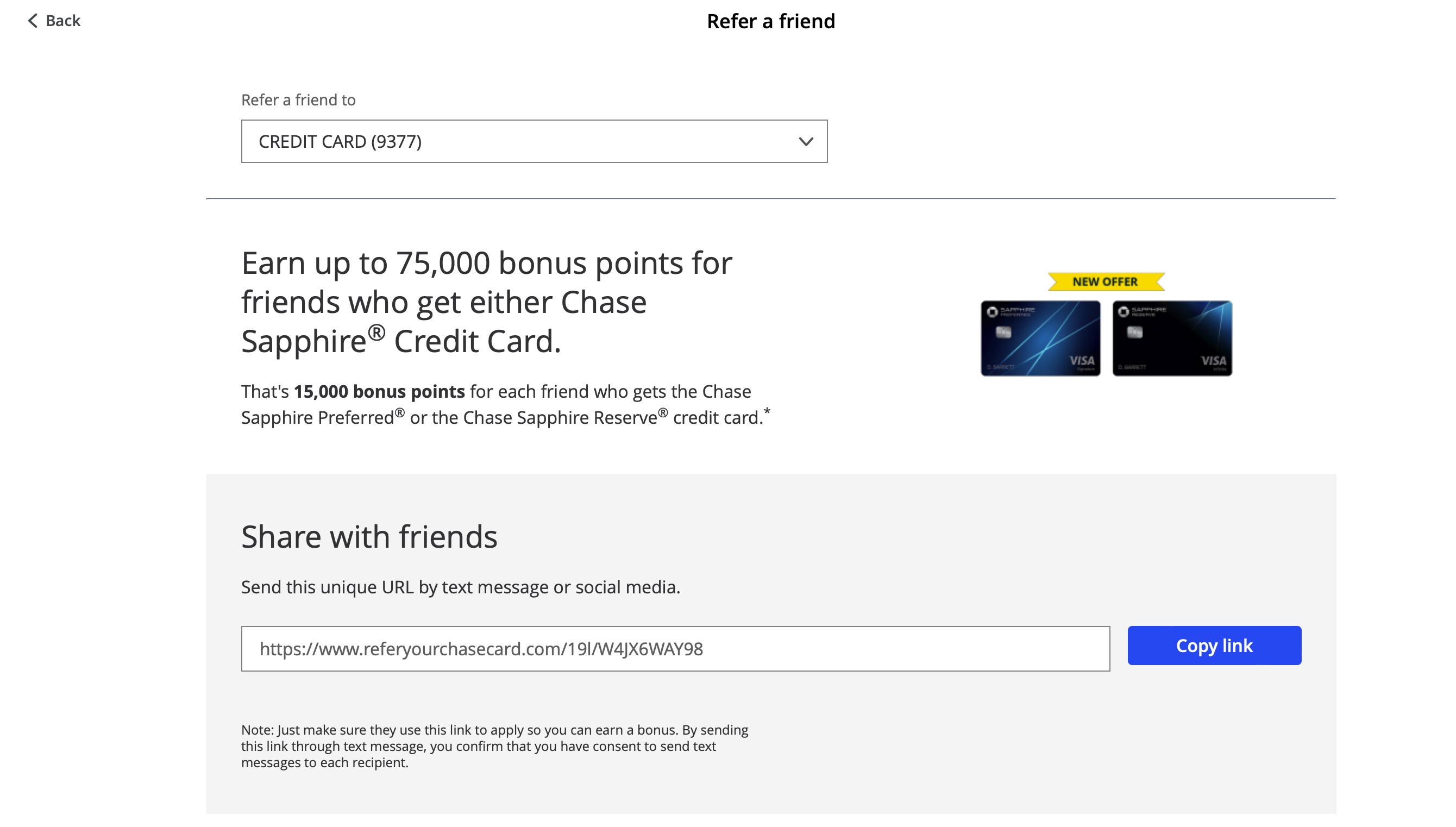This screenshot has height=827, width=1456.
Task: Open the CREDIT CARD (9377) dropdown
Action: point(533,141)
